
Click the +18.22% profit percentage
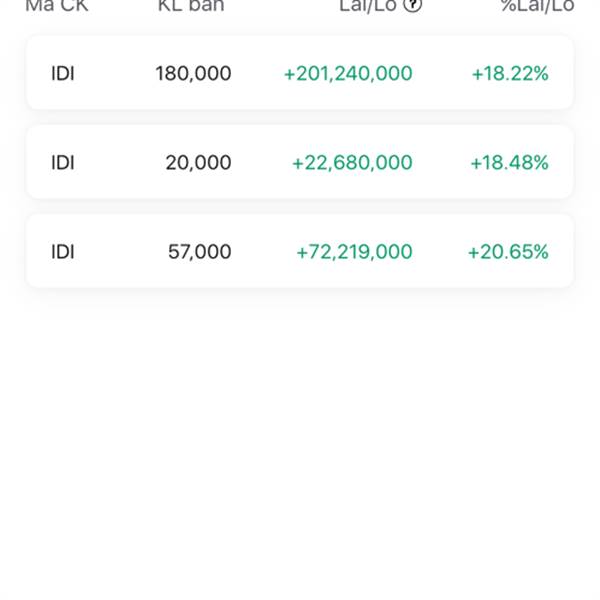(510, 73)
